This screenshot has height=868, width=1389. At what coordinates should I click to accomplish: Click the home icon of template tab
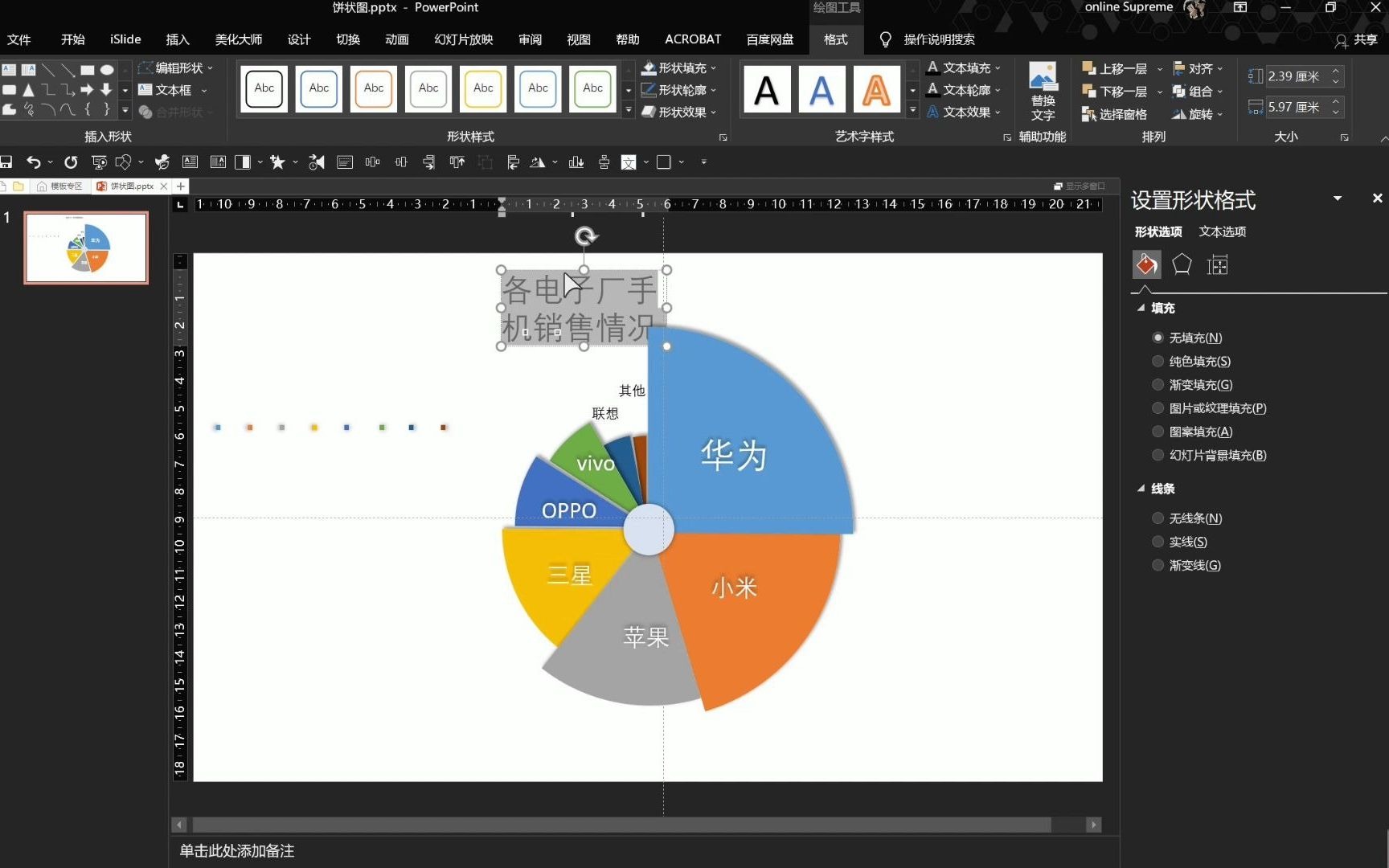pyautogui.click(x=42, y=186)
